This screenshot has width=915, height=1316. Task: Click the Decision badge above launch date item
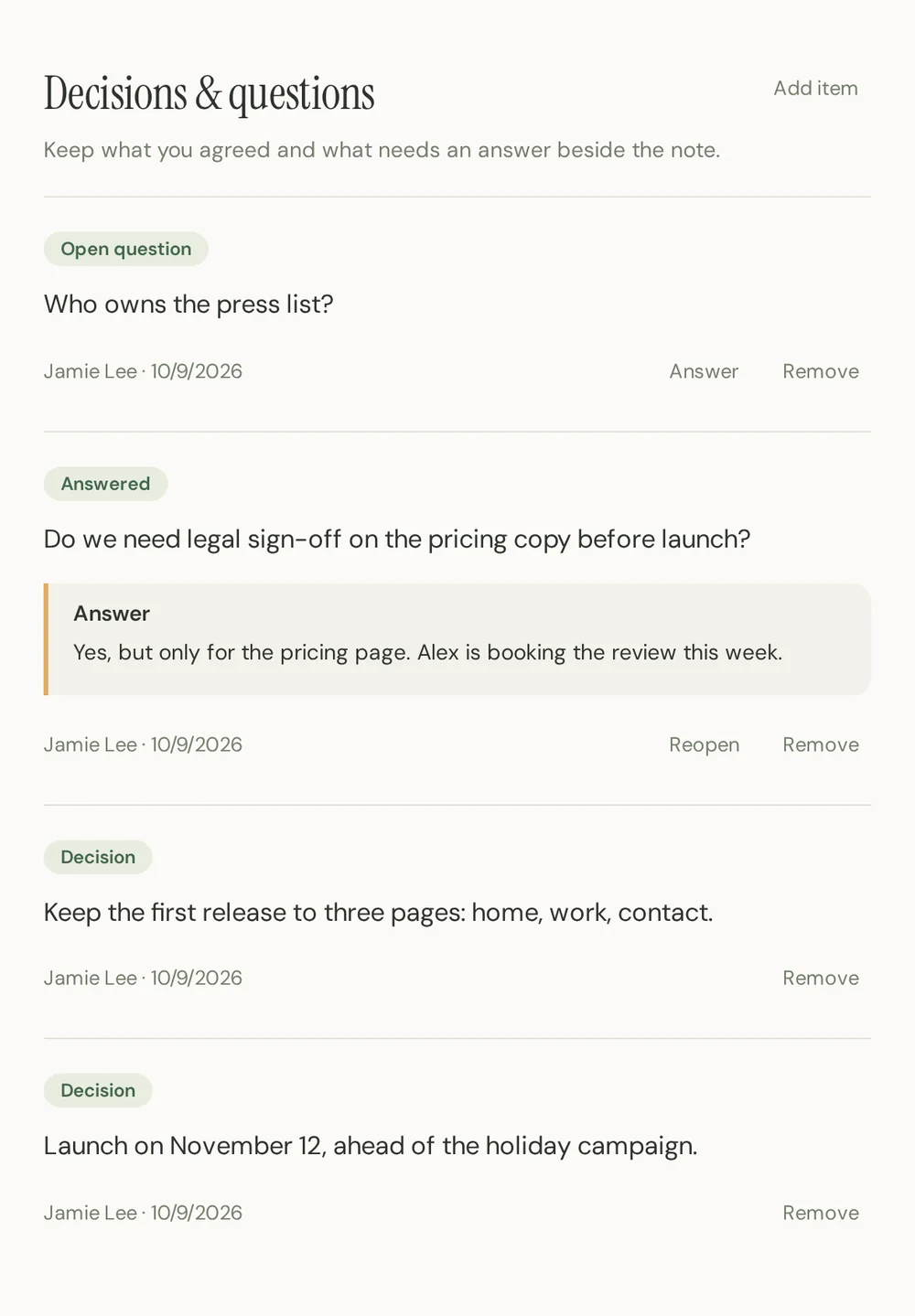tap(98, 1090)
